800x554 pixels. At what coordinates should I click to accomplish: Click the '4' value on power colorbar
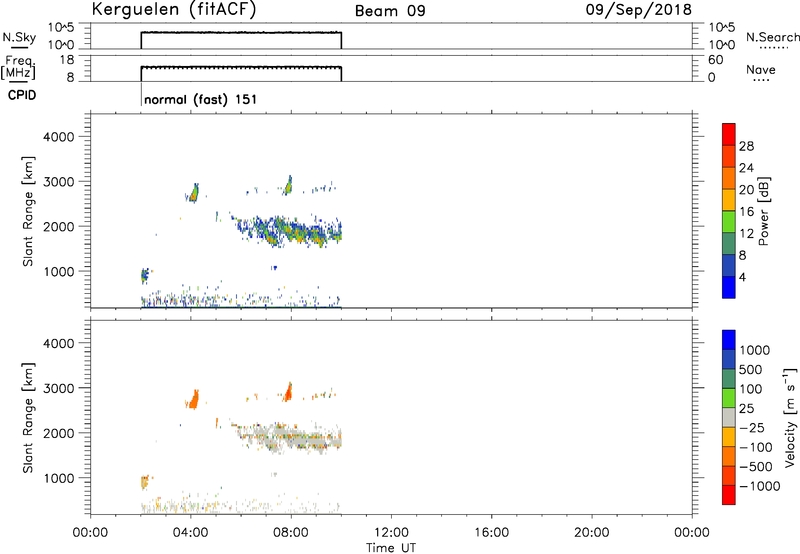pos(742,277)
